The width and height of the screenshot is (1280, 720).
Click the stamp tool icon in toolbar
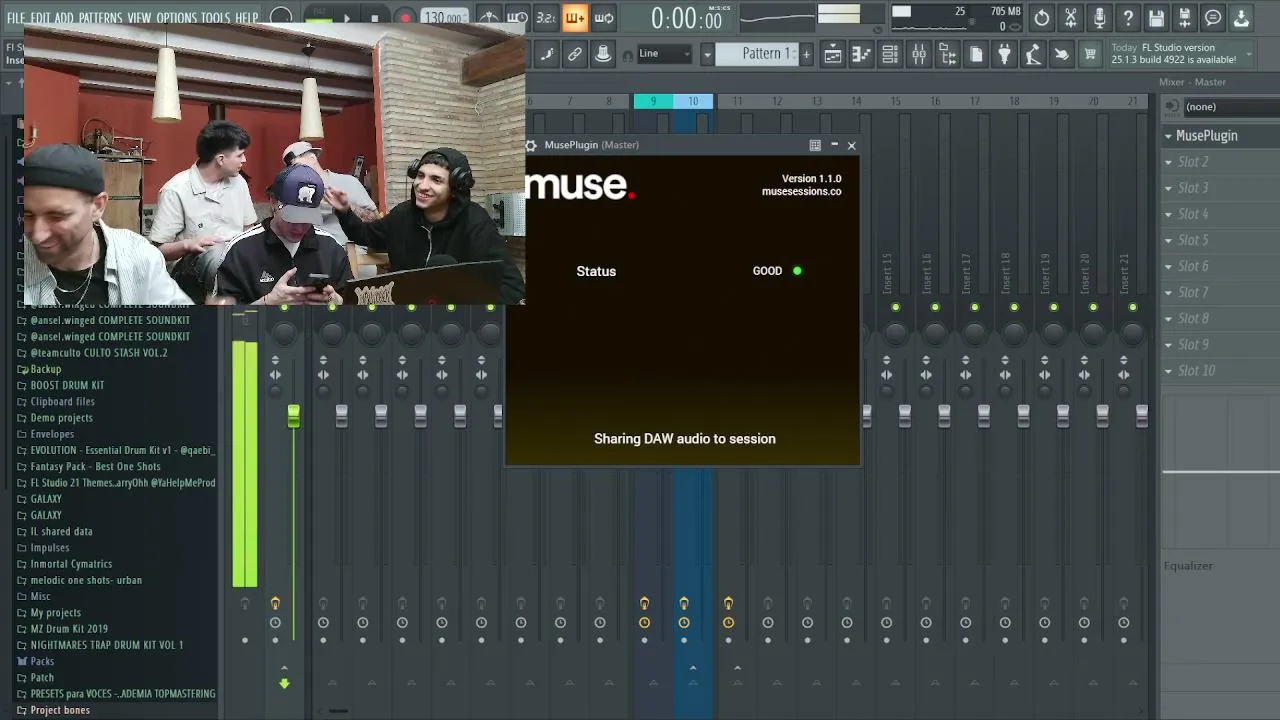point(603,55)
